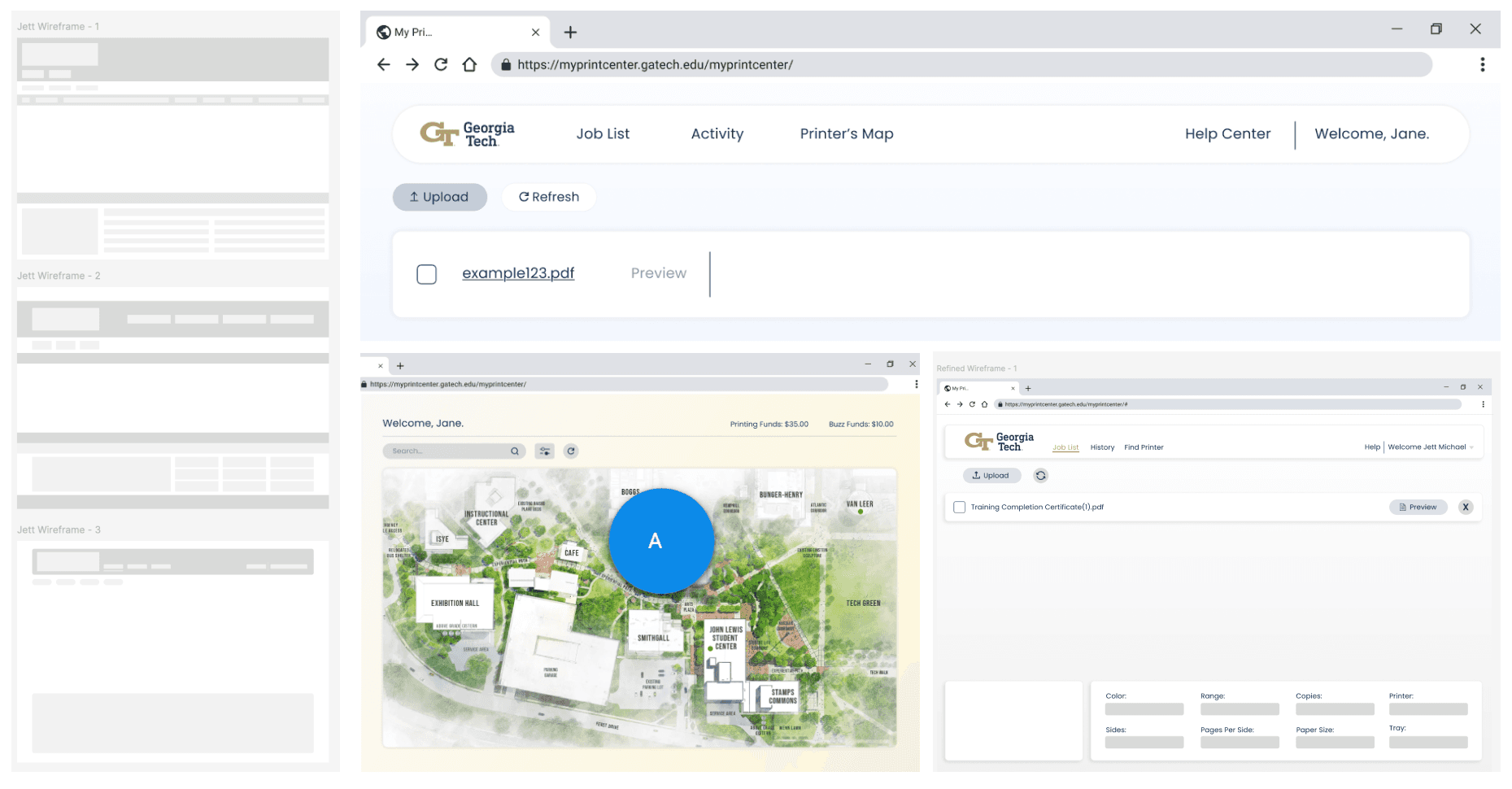Click the Buzz Funds: $10.00 text
1512x789 pixels.
pyautogui.click(x=861, y=424)
